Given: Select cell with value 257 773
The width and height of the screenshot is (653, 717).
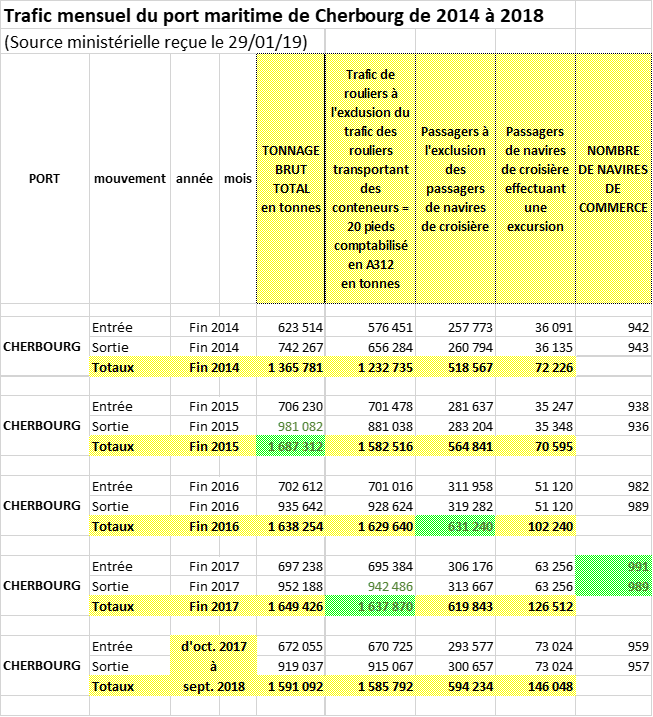Looking at the screenshot, I should point(455,327).
